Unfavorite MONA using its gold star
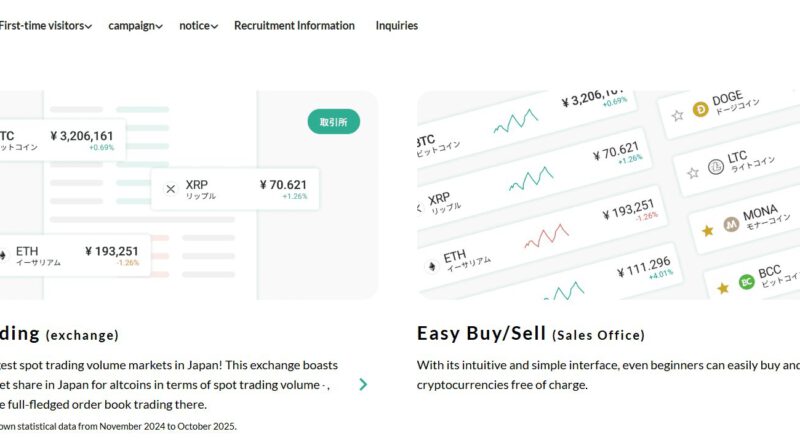 707,231
